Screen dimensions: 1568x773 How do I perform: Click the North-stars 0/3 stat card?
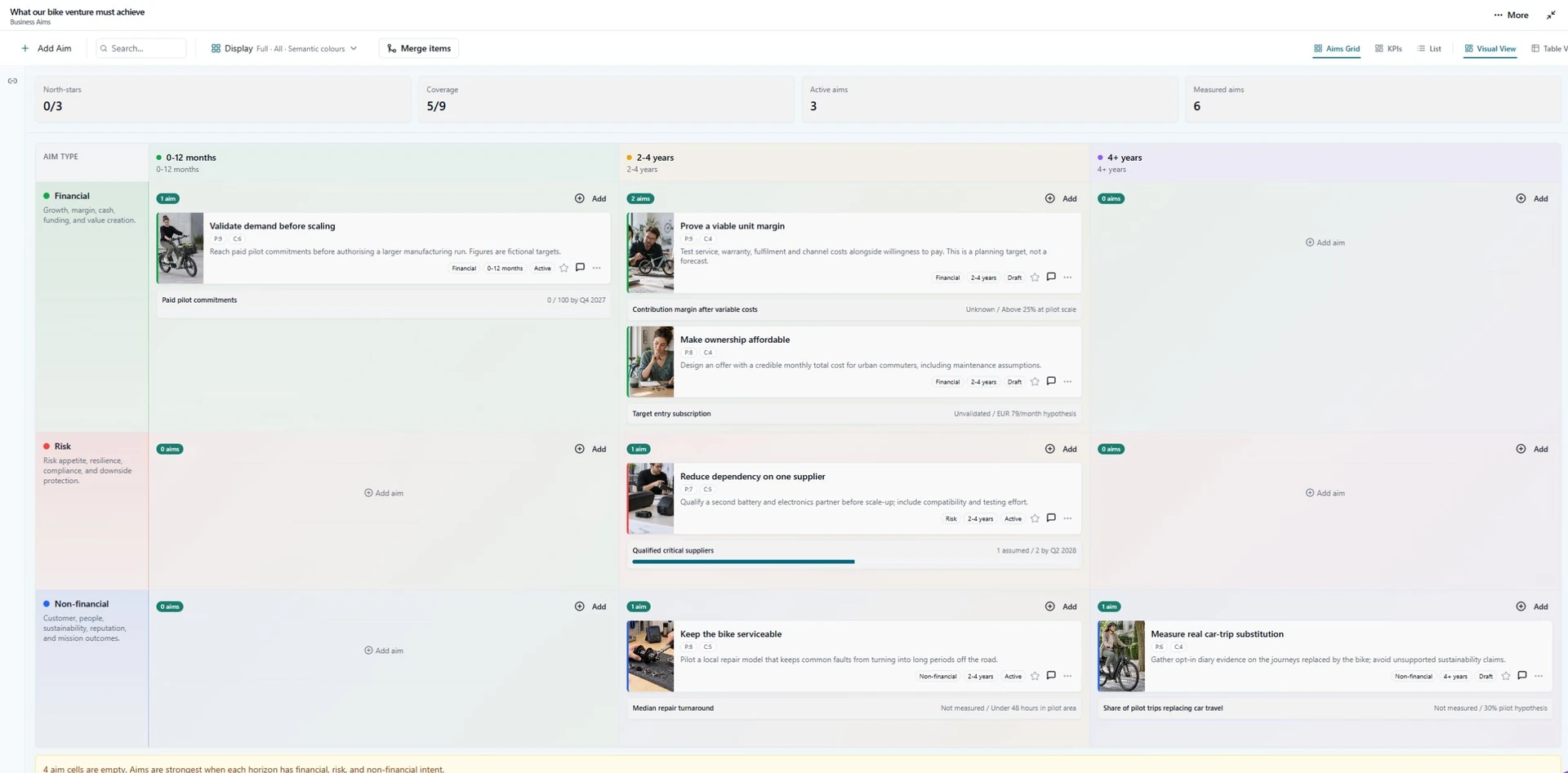click(x=223, y=99)
